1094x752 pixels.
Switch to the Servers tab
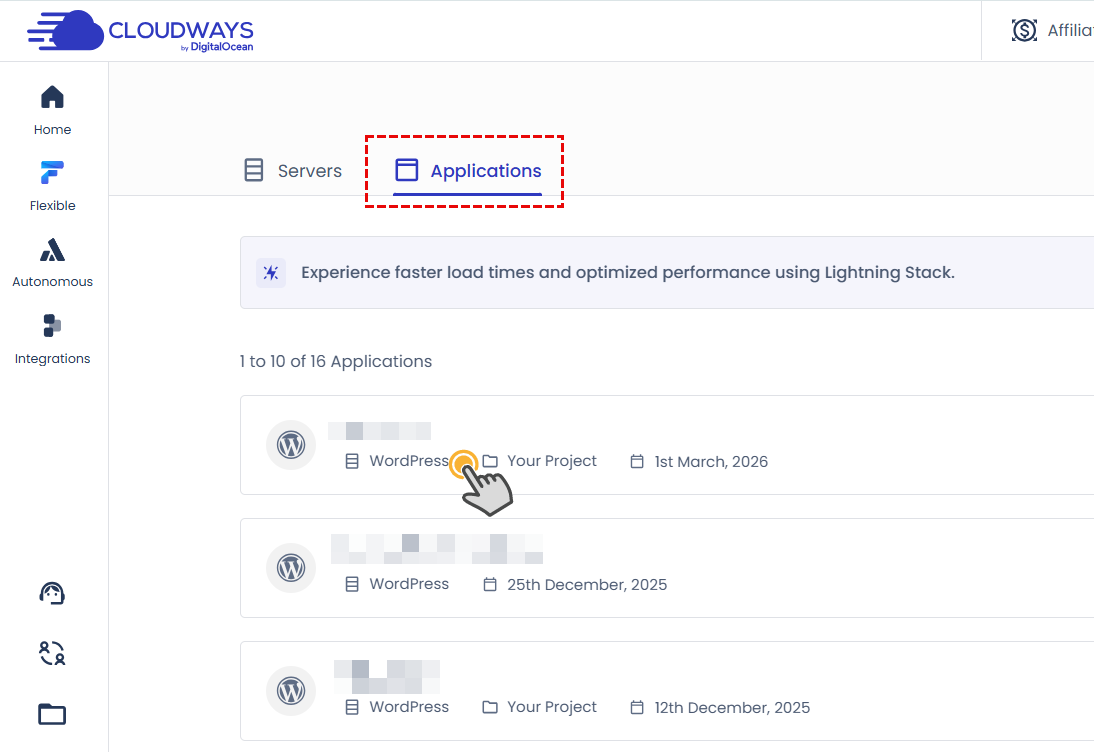point(293,170)
